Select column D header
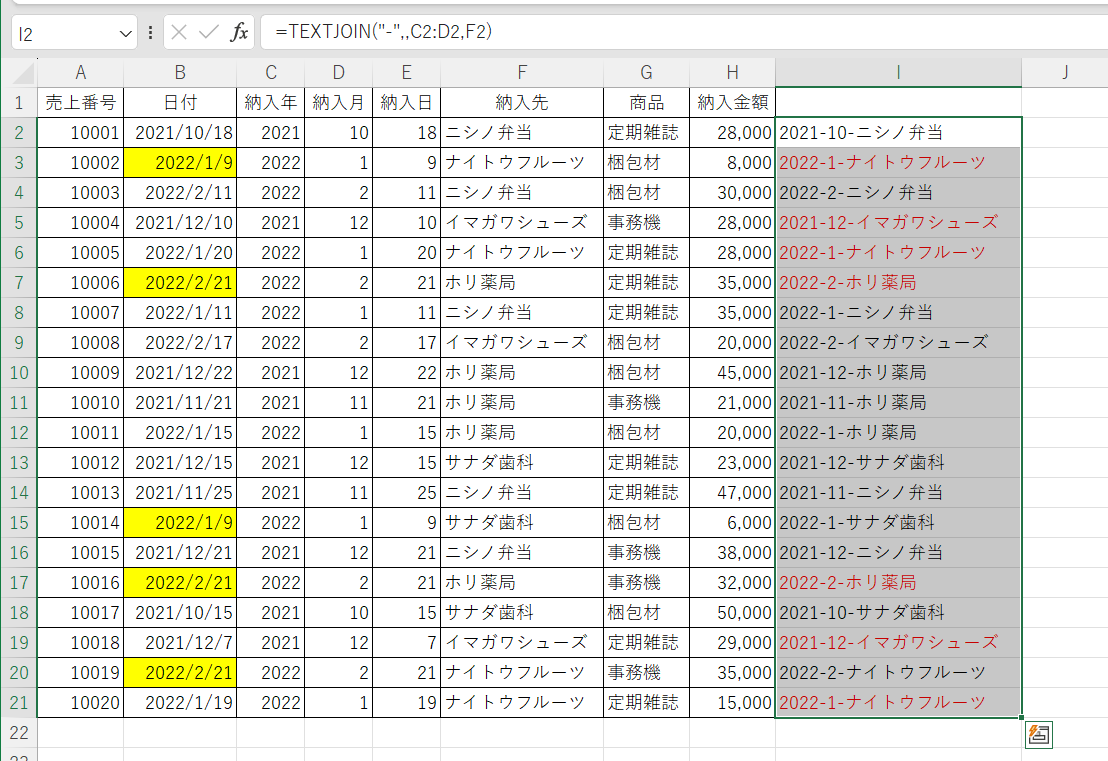The image size is (1108, 761). pyautogui.click(x=338, y=73)
